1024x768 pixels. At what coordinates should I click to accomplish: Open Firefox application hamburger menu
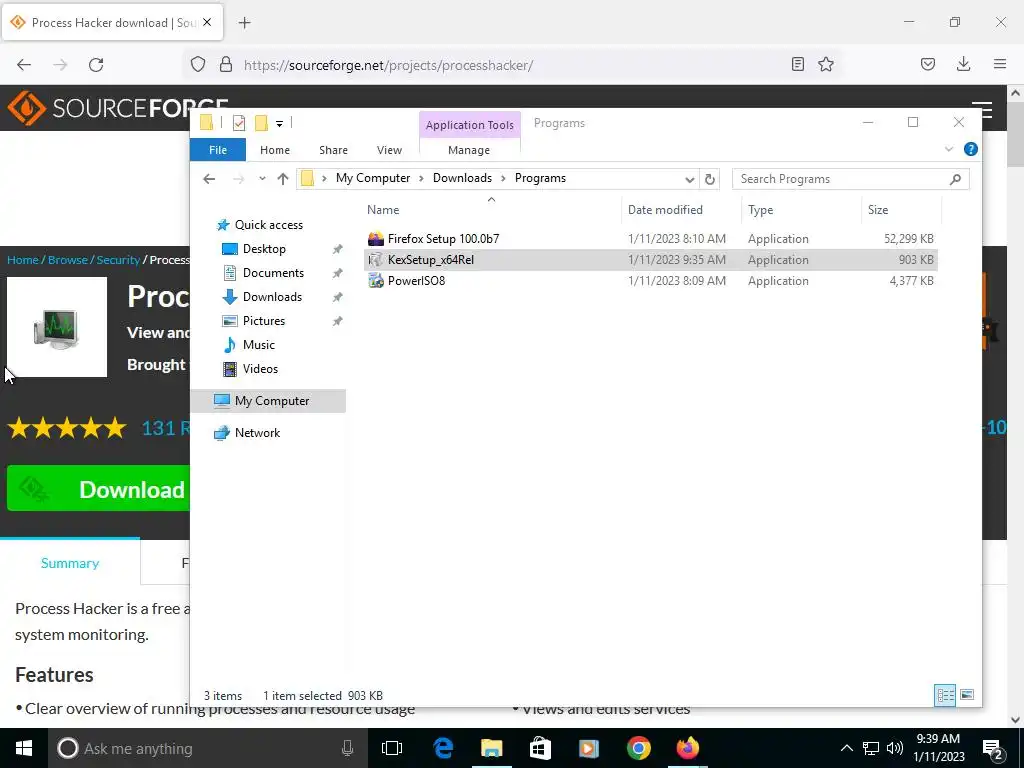tap(1000, 64)
